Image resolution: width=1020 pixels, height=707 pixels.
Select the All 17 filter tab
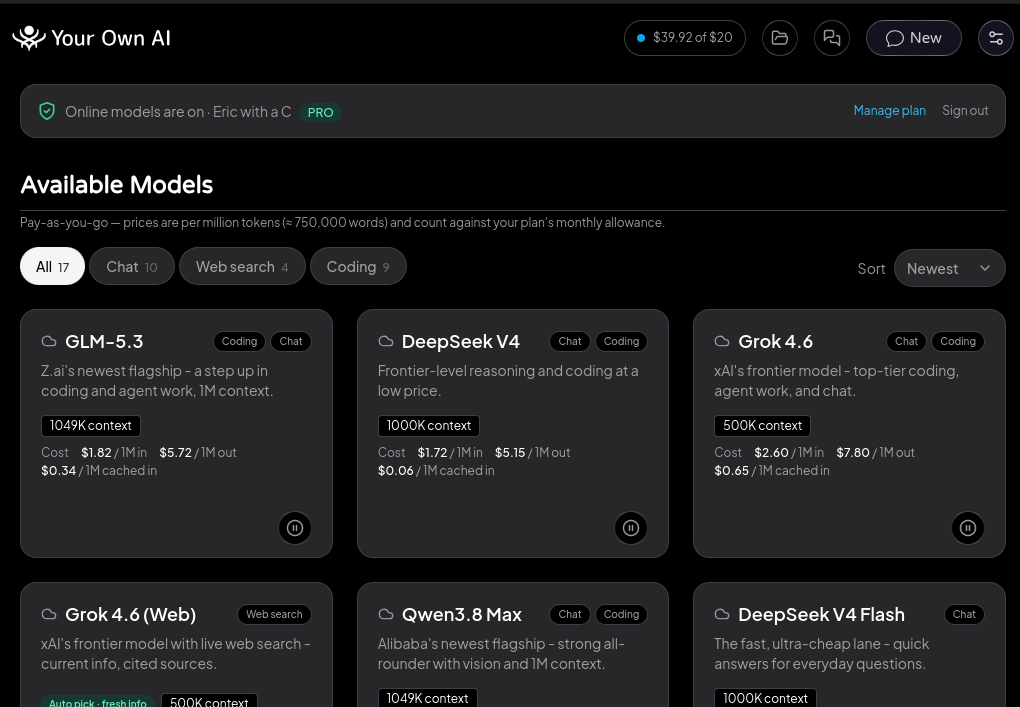[x=52, y=267]
